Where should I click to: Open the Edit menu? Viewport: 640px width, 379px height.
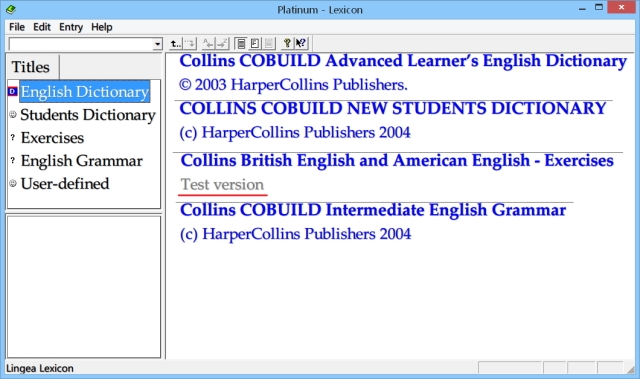[42, 27]
